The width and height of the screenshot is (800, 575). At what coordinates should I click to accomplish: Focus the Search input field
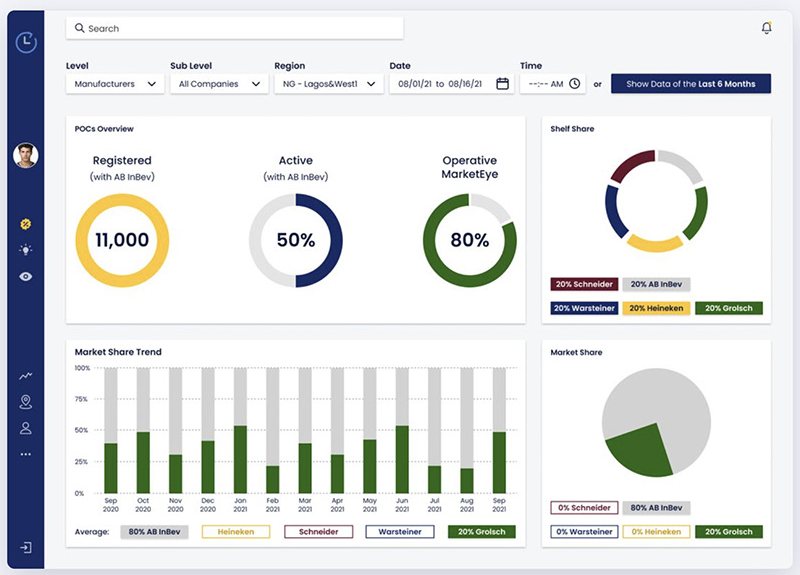tap(235, 28)
